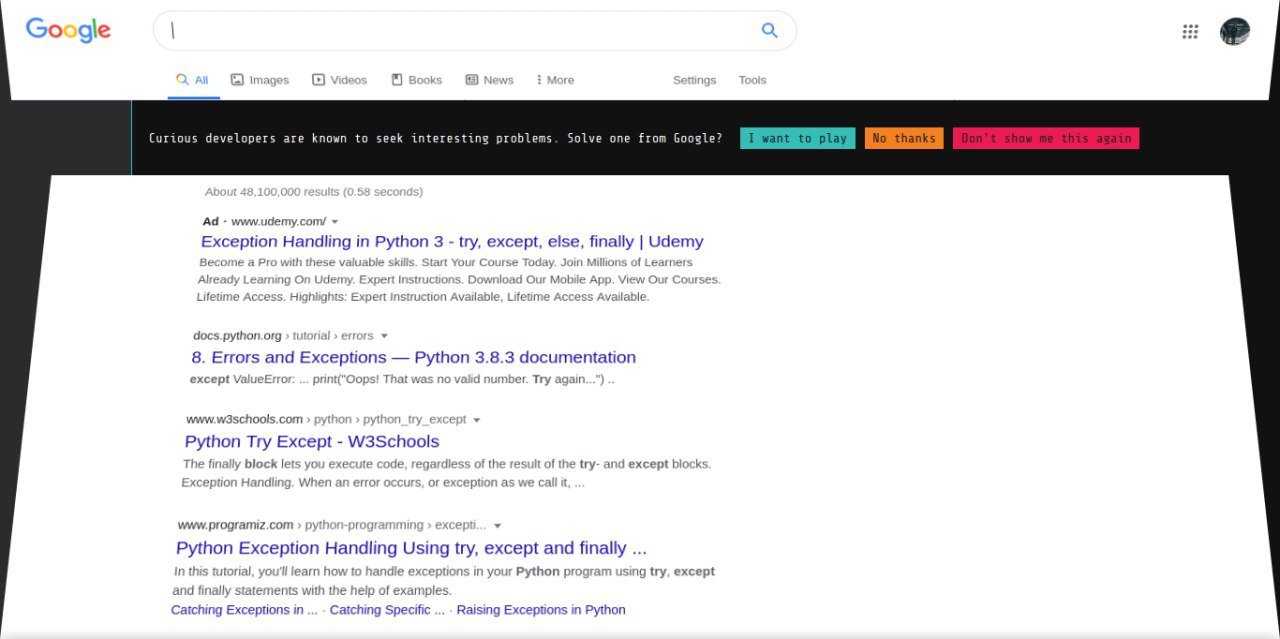Switch to the Images tab
Image resolution: width=1280 pixels, height=639 pixels.
click(x=260, y=80)
